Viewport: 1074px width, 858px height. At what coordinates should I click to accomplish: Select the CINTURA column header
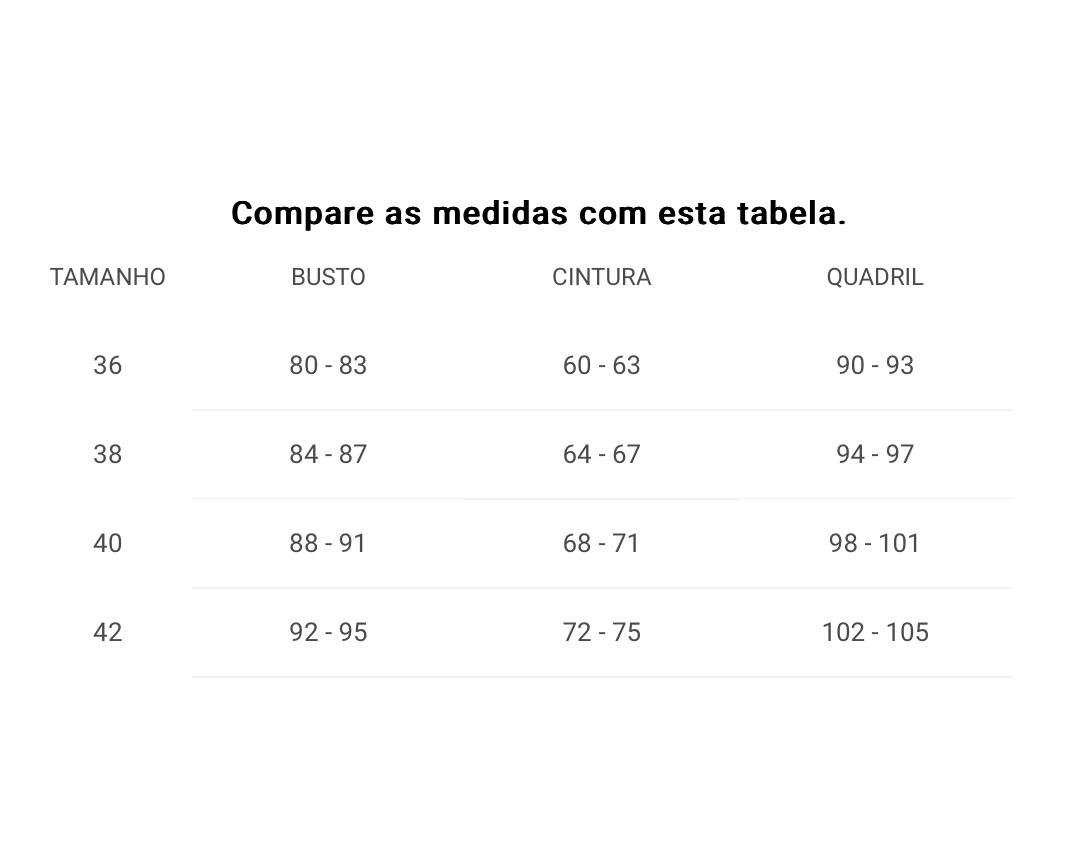601,277
